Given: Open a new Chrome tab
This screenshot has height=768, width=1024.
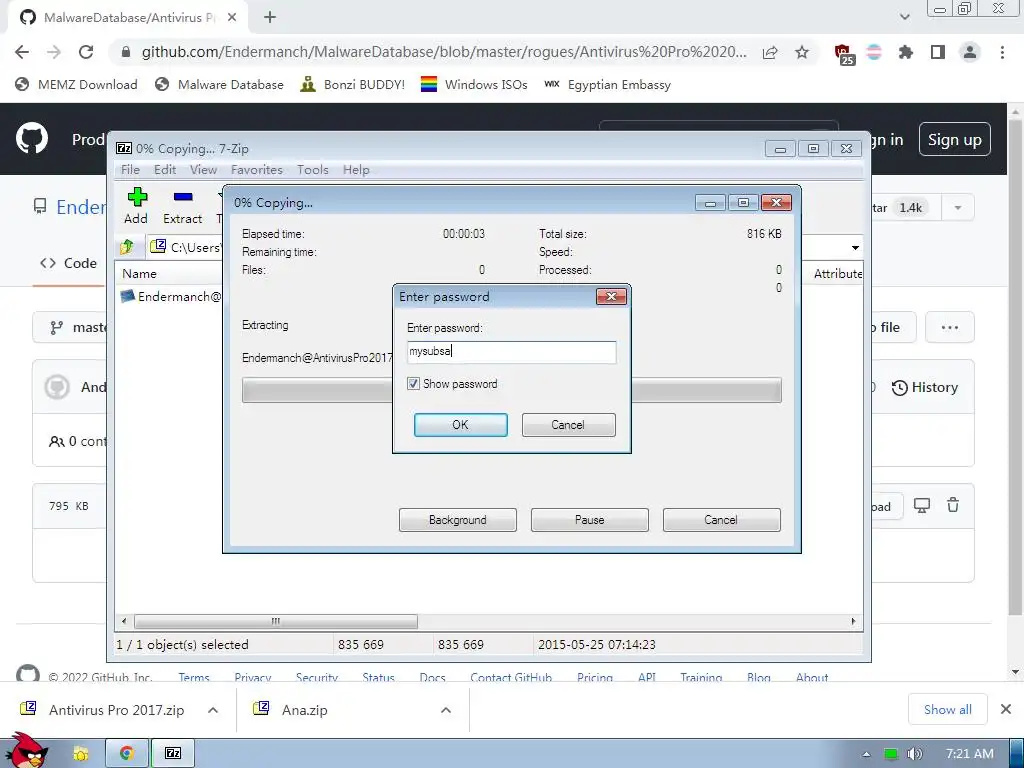Looking at the screenshot, I should point(270,18).
